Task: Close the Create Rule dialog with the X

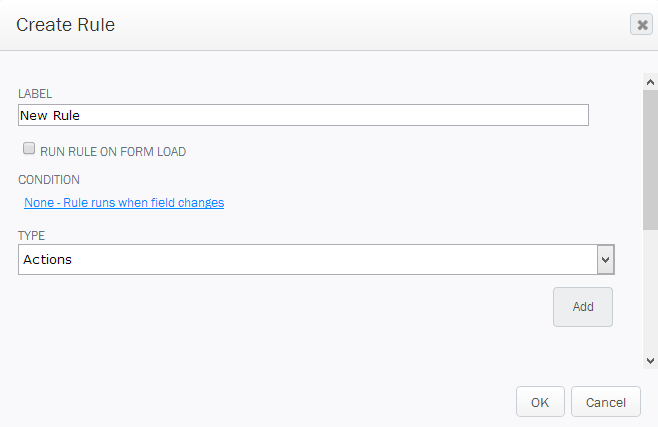Action: tap(641, 24)
